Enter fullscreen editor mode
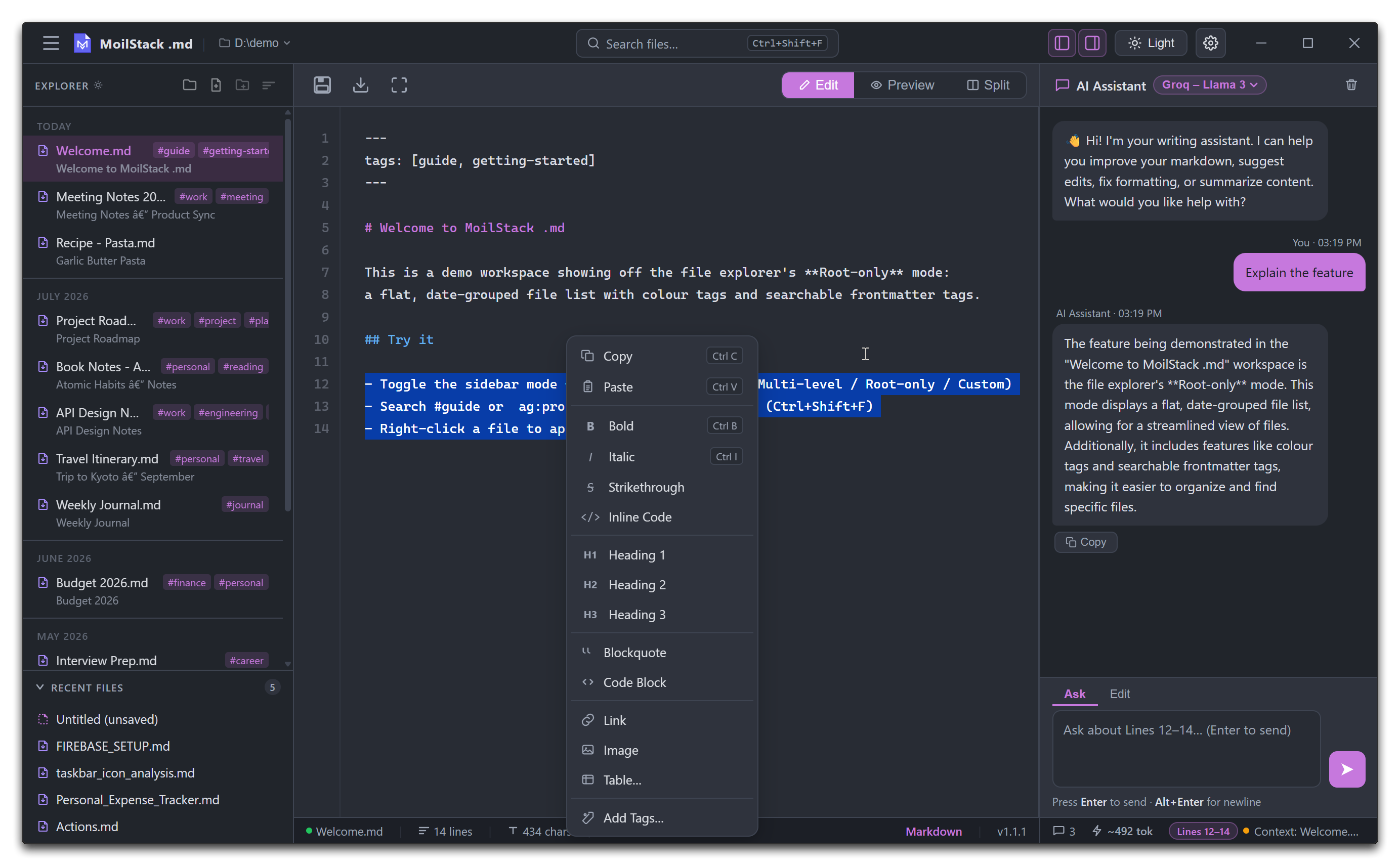The height and width of the screenshot is (866, 1400). pyautogui.click(x=399, y=85)
